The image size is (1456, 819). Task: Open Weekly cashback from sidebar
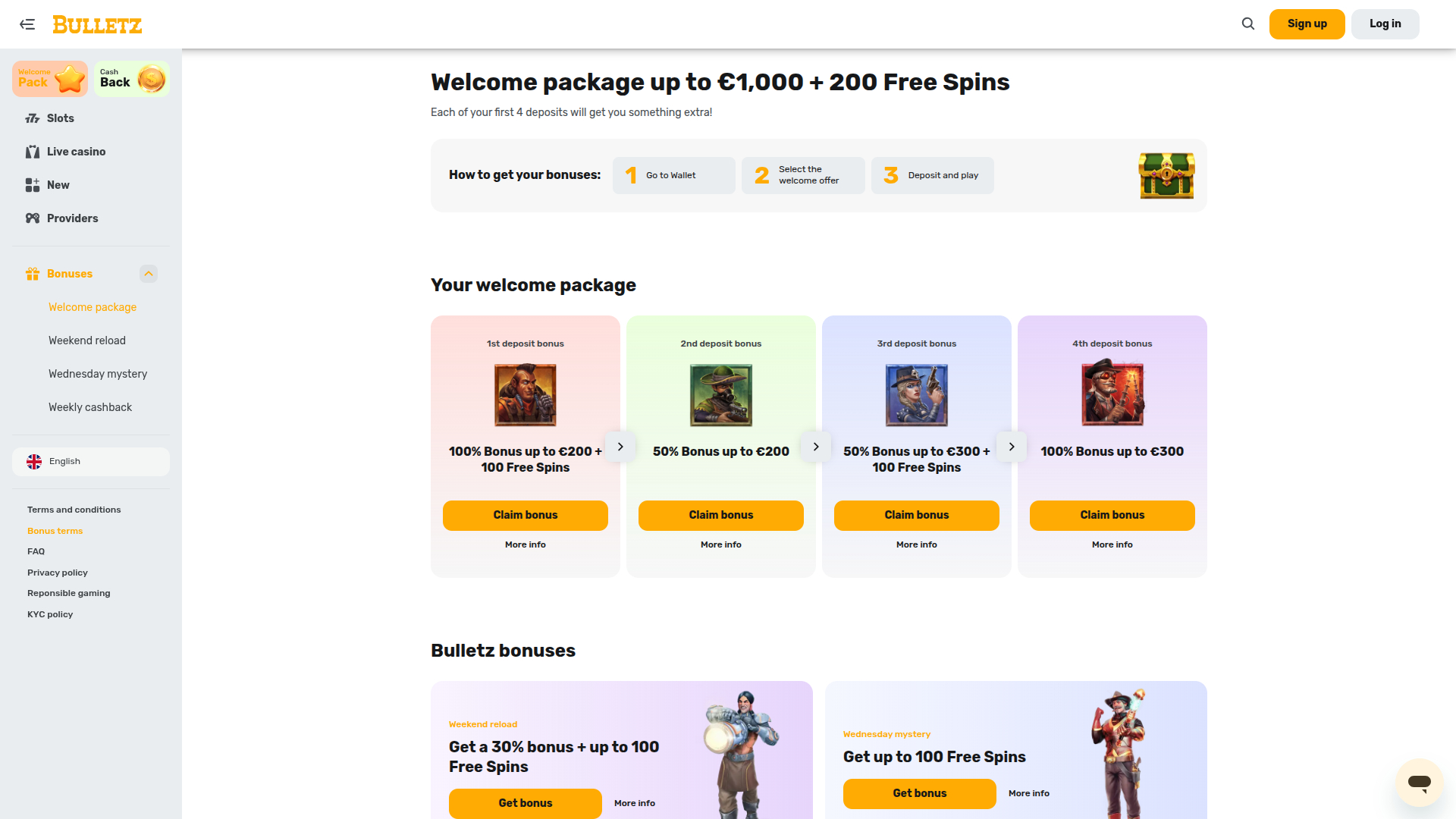point(89,407)
